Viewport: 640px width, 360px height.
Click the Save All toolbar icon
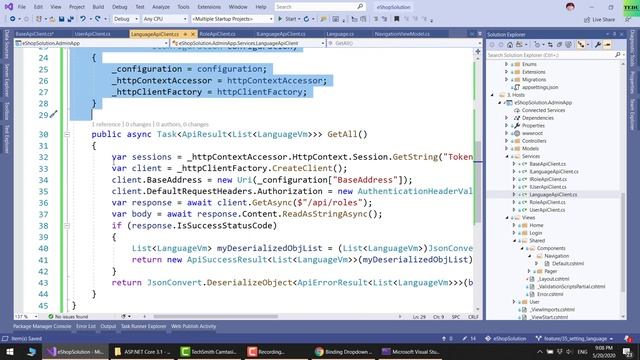71,19
